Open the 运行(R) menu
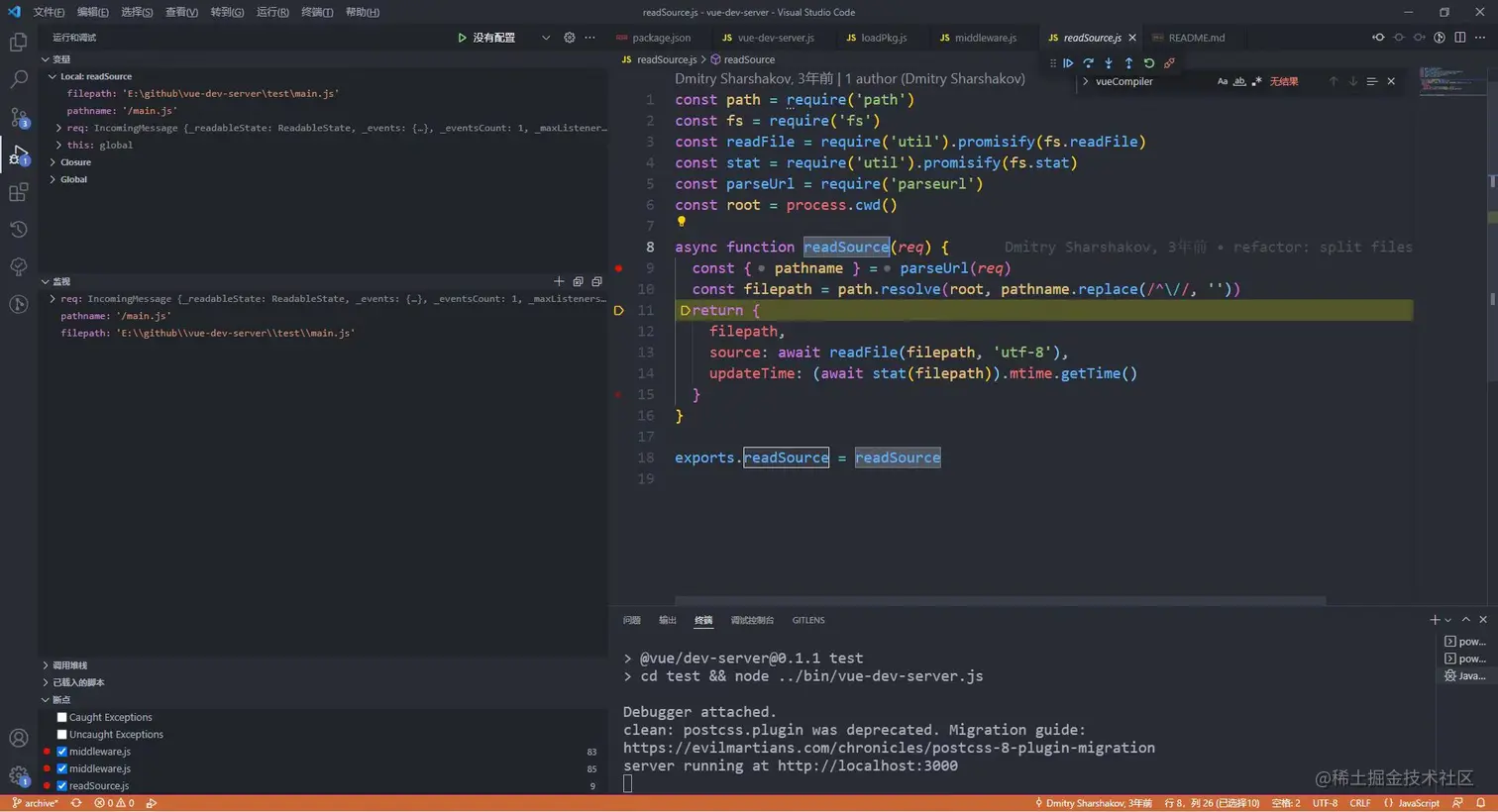The height and width of the screenshot is (812, 1498). (272, 12)
